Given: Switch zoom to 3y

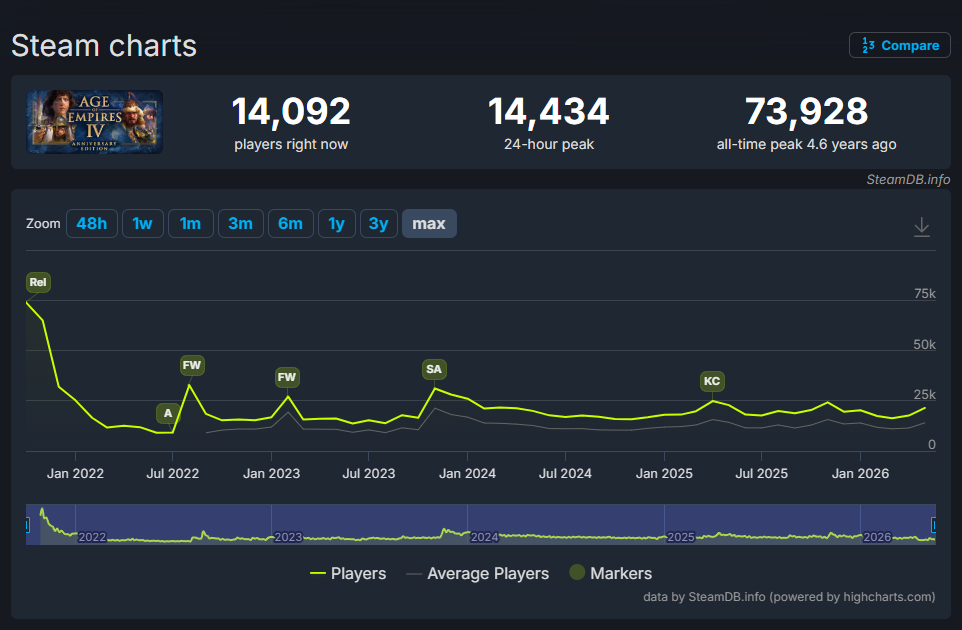Looking at the screenshot, I should [x=379, y=223].
